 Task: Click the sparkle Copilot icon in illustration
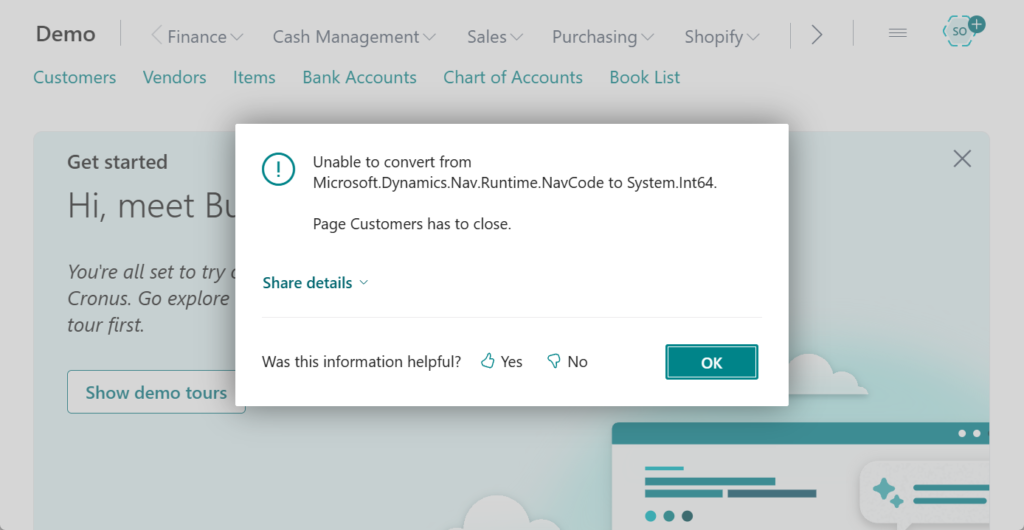tap(885, 491)
